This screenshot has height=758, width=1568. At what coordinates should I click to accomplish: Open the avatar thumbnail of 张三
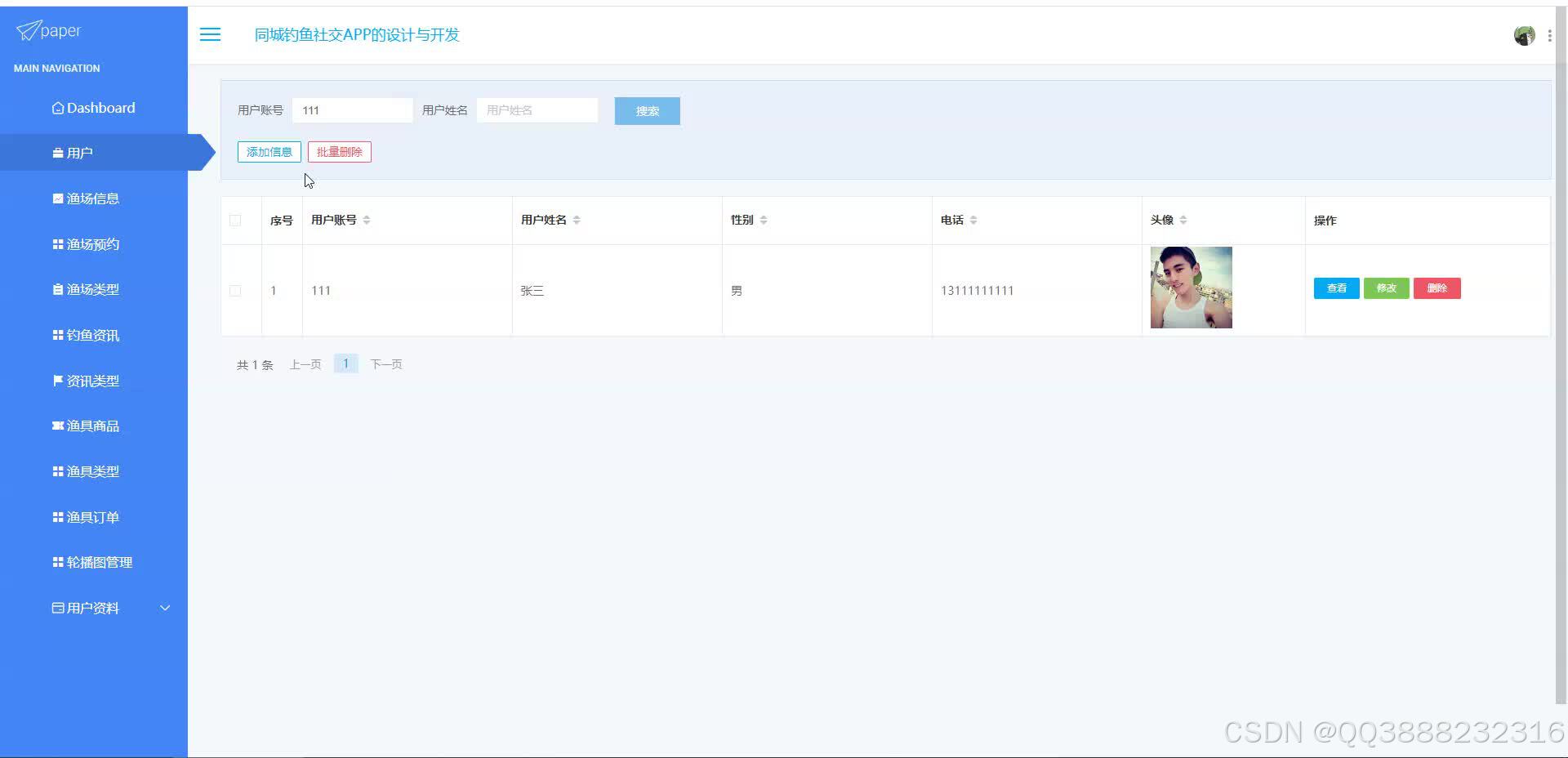pos(1191,288)
